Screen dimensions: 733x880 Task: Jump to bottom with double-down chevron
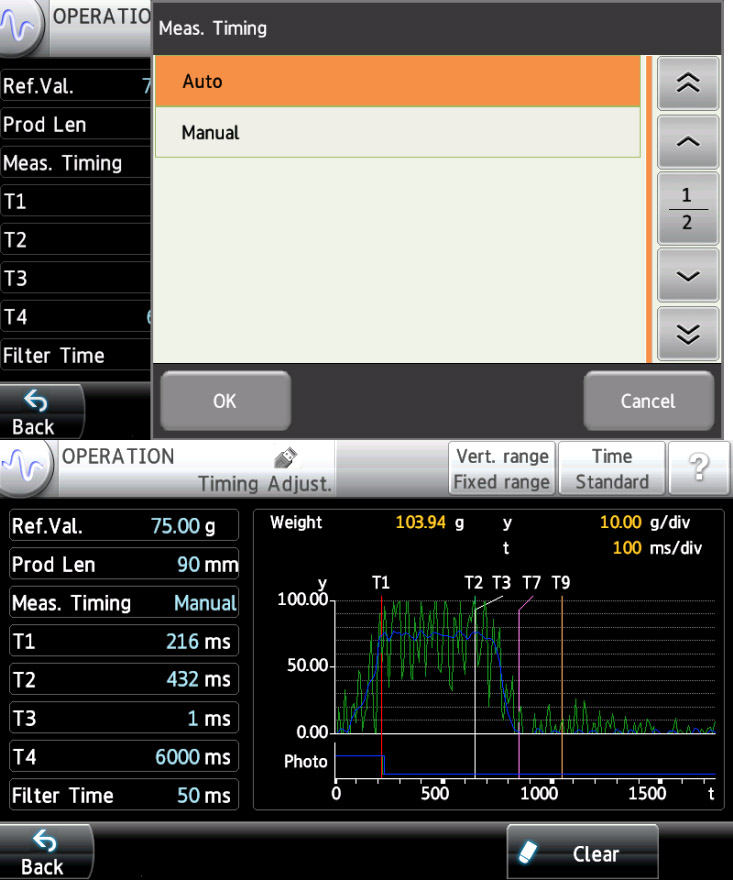[687, 335]
